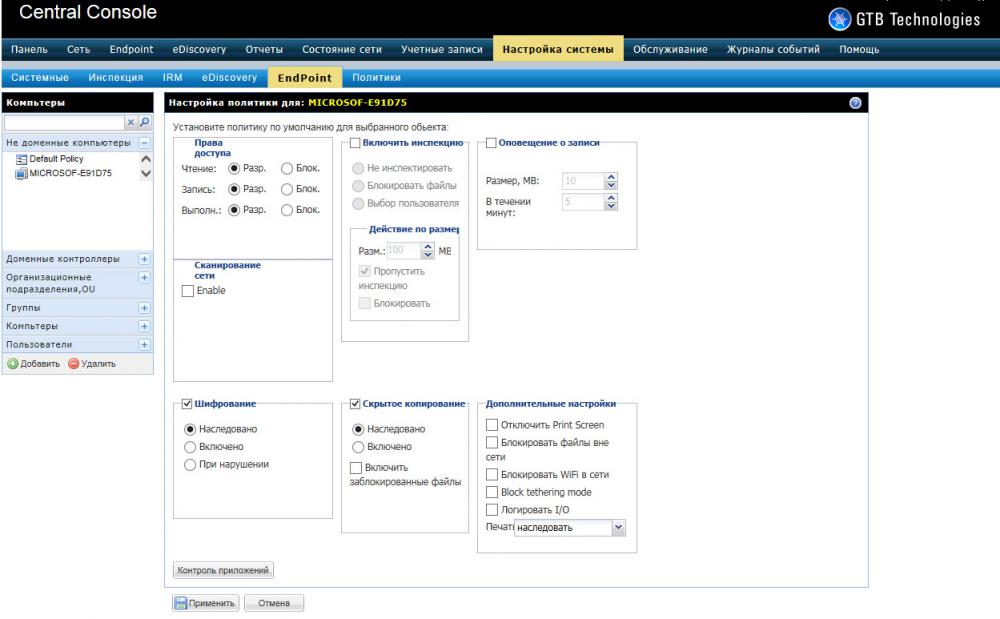Select Включено under Скрытое копирование
The height and width of the screenshot is (619, 1000).
point(358,447)
